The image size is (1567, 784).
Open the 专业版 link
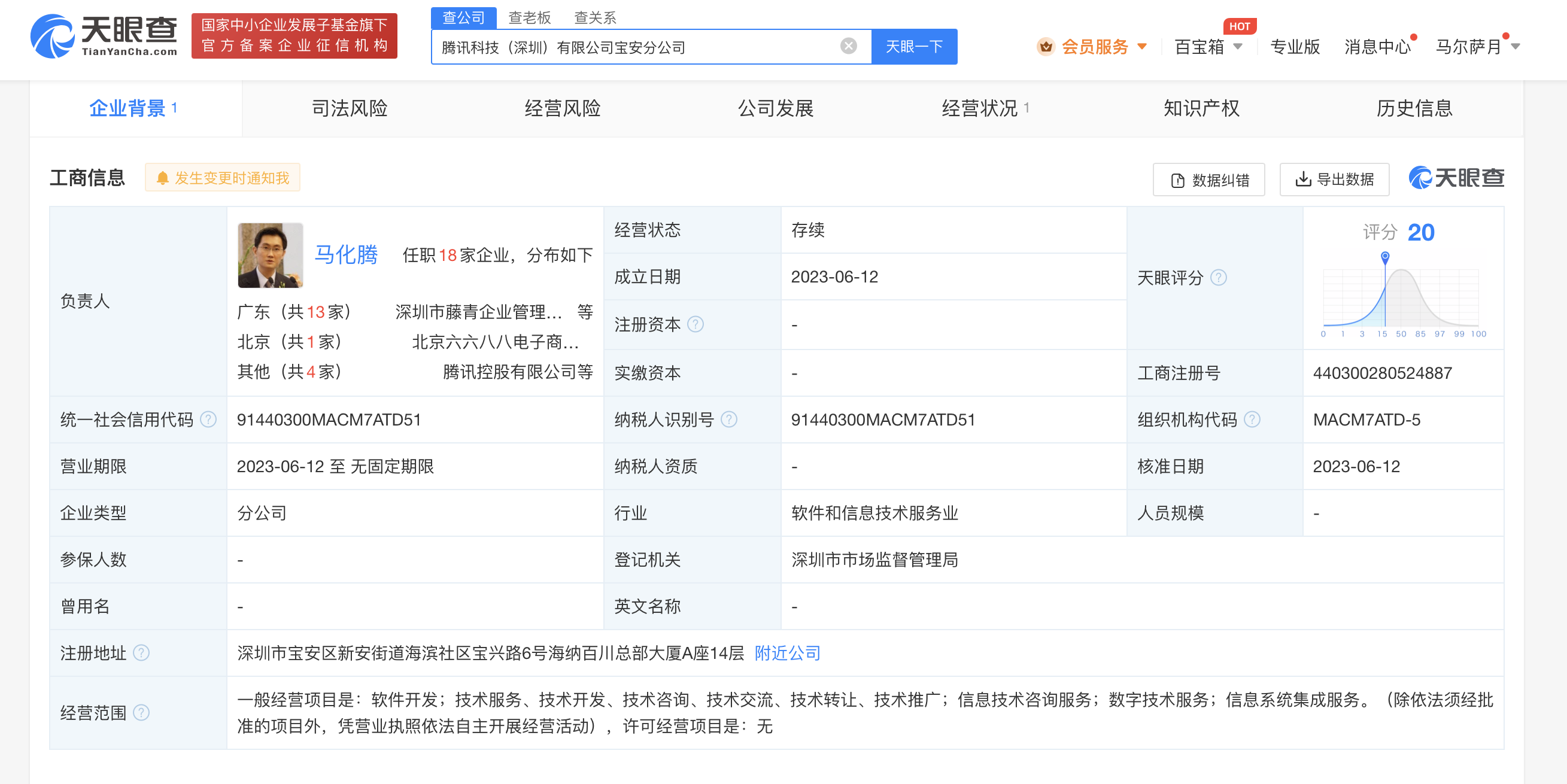pyautogui.click(x=1295, y=47)
